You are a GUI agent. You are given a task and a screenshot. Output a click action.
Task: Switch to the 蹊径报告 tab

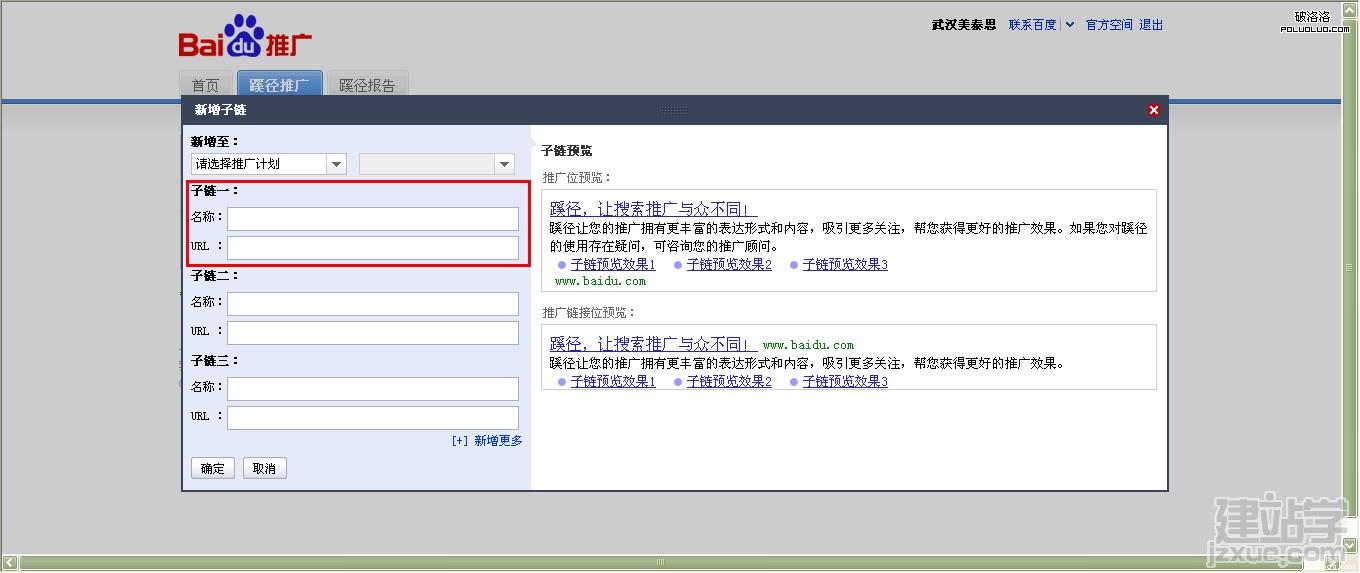click(x=367, y=85)
